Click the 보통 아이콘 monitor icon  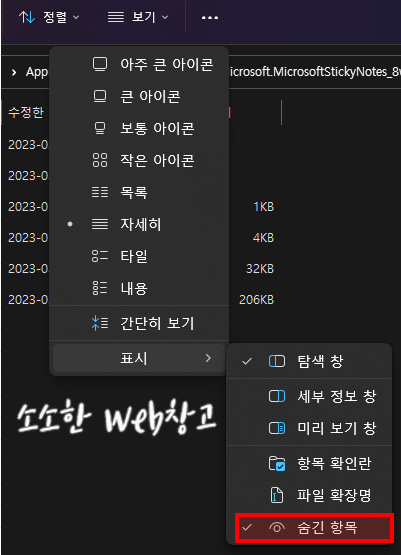pos(100,128)
